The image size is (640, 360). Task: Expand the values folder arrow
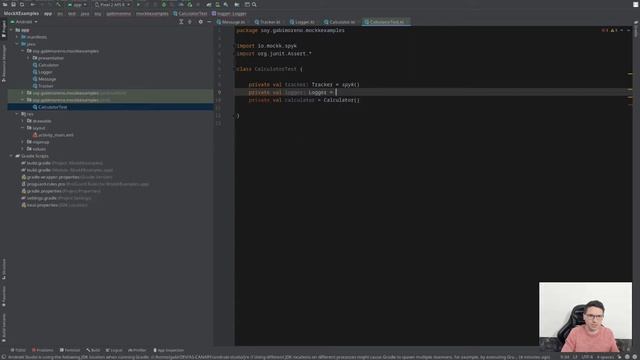tap(23, 149)
